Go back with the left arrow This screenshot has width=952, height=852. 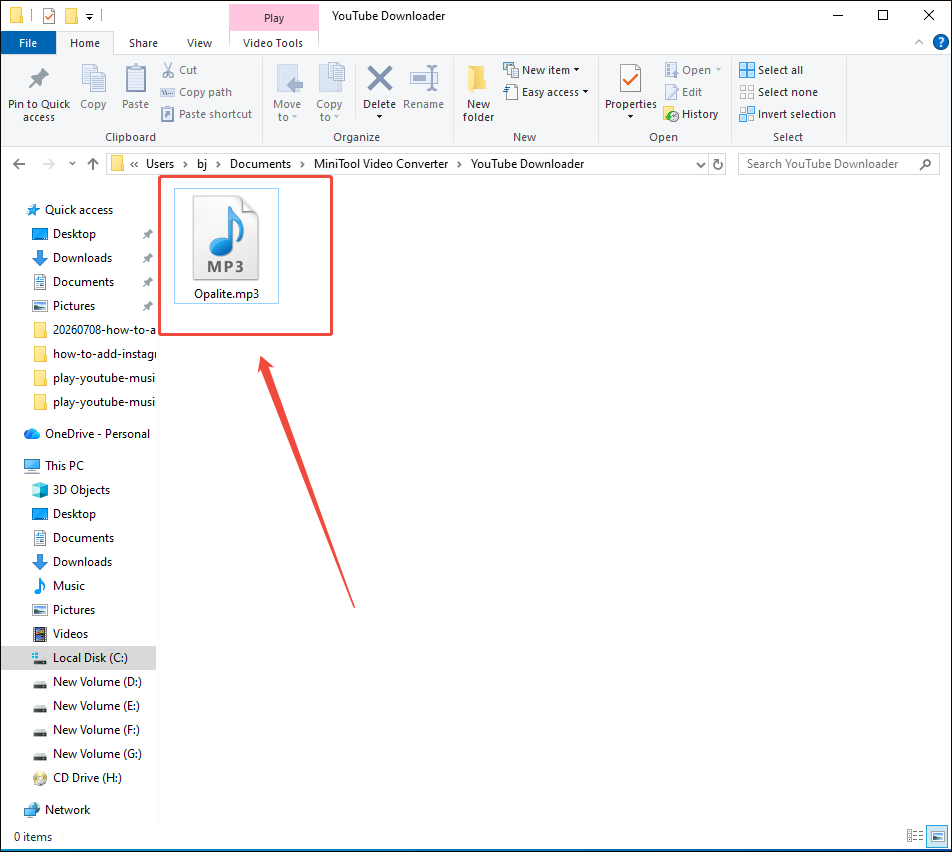click(x=19, y=164)
